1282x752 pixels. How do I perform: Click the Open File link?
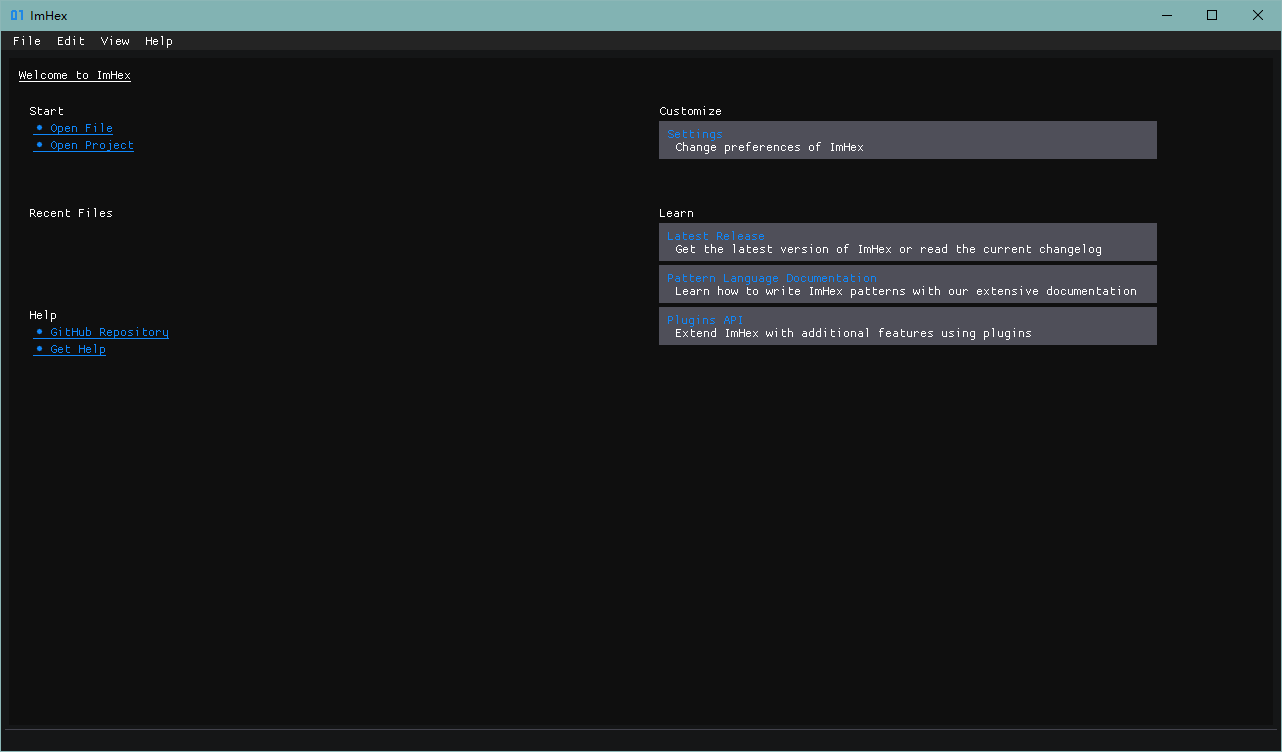pyautogui.click(x=73, y=128)
